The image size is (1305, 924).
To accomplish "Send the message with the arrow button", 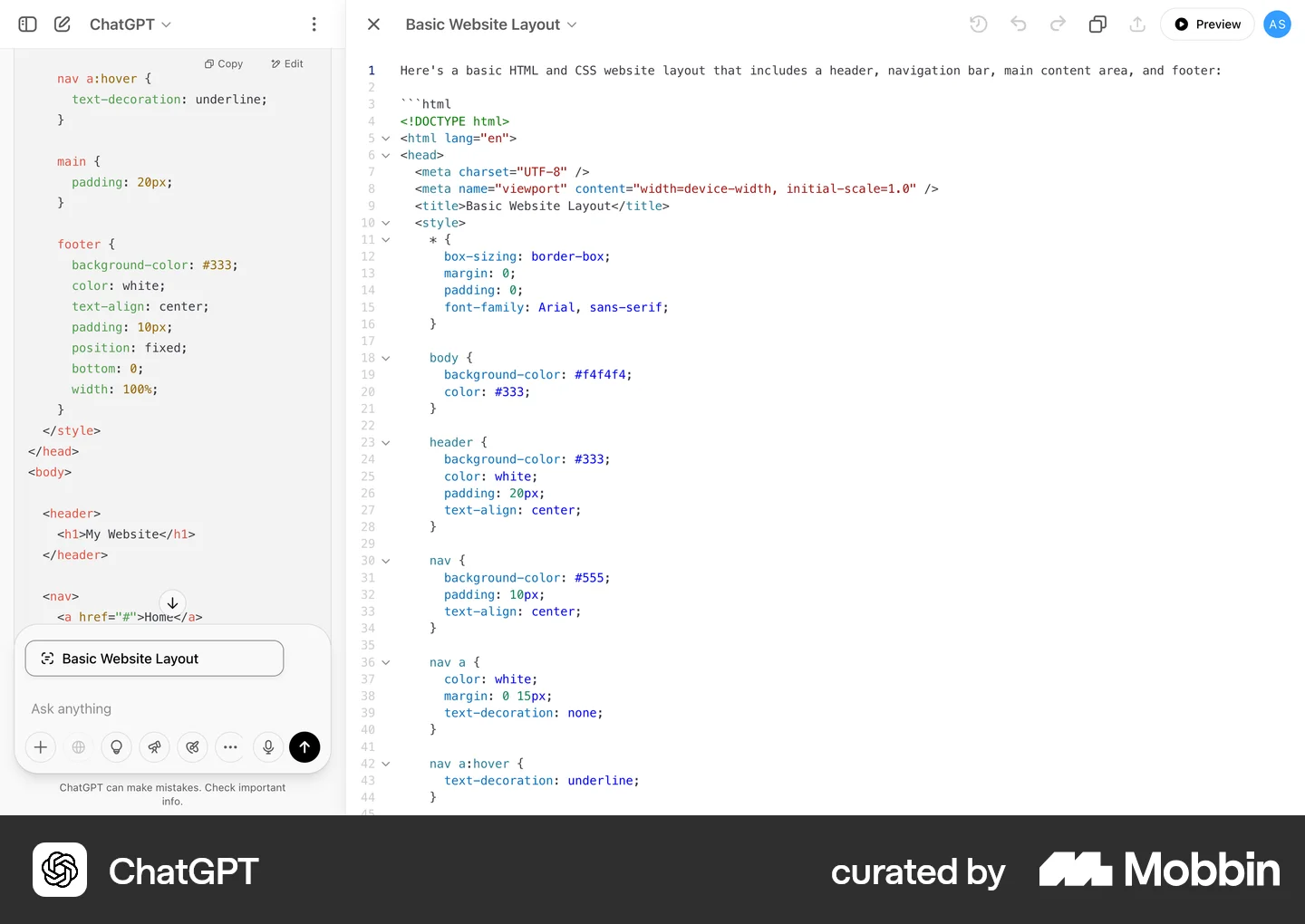I will pyautogui.click(x=304, y=747).
